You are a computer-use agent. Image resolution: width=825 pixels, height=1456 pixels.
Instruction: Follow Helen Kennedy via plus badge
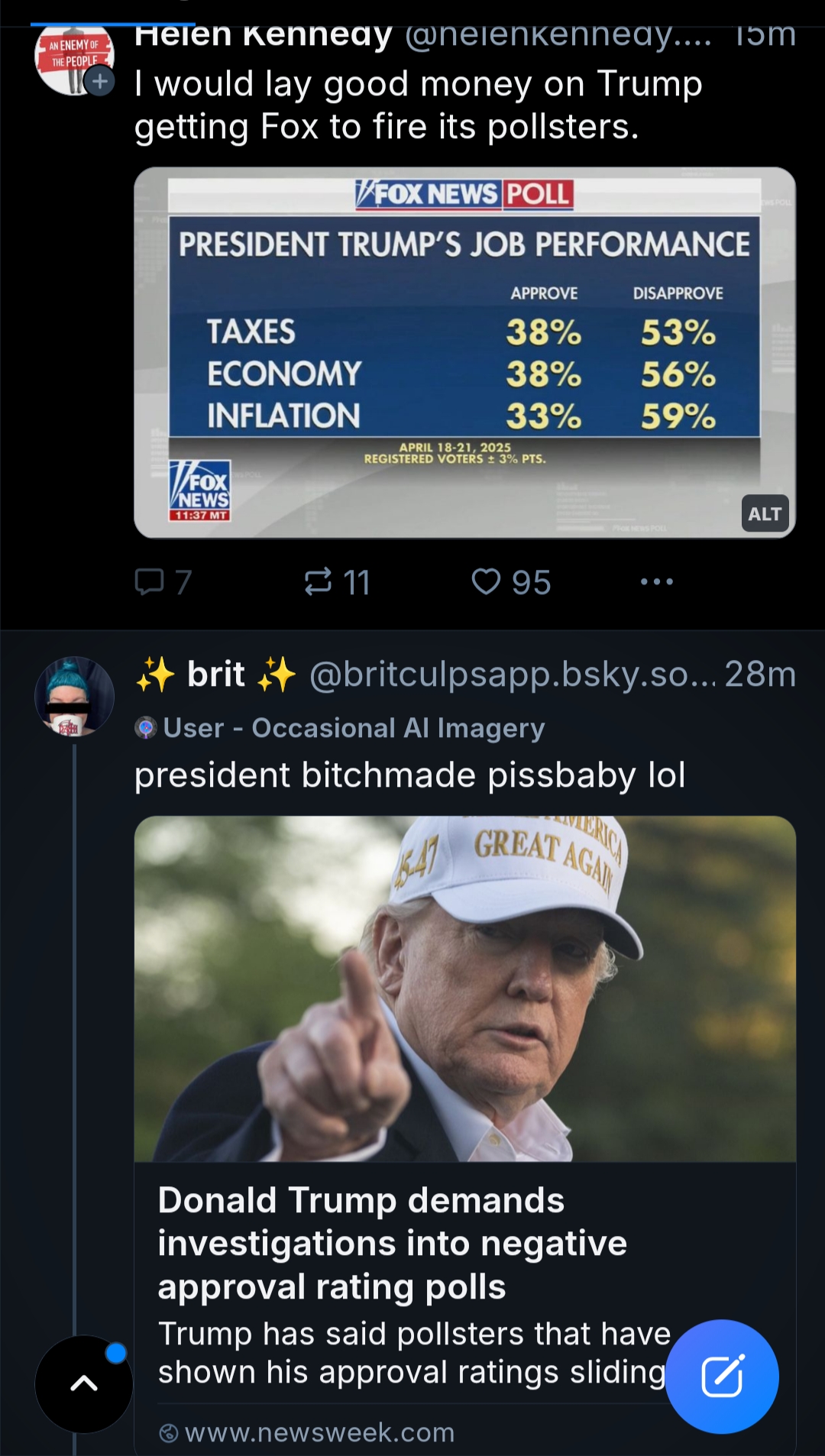99,81
